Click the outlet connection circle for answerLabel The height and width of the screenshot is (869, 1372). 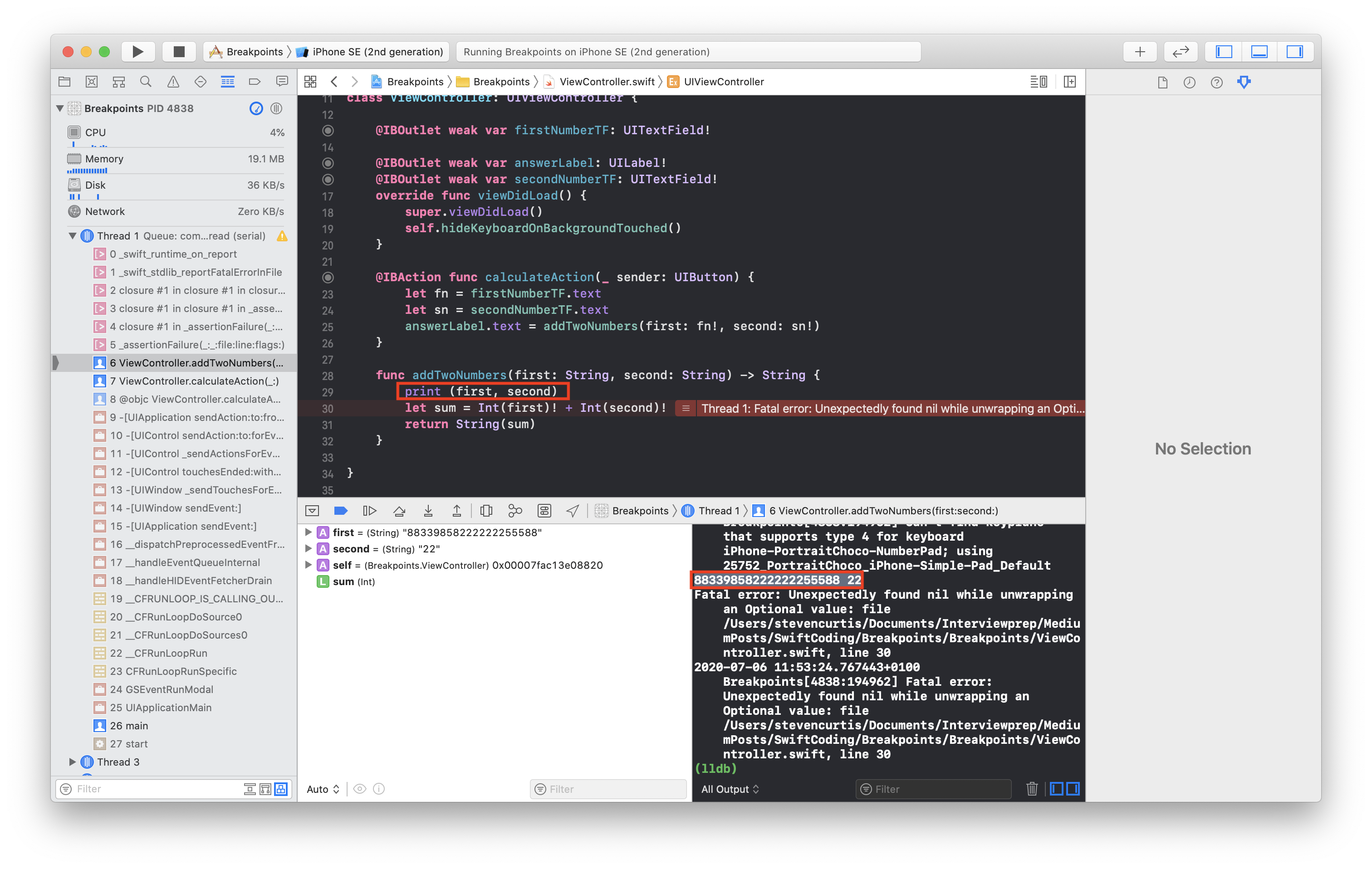point(328,163)
